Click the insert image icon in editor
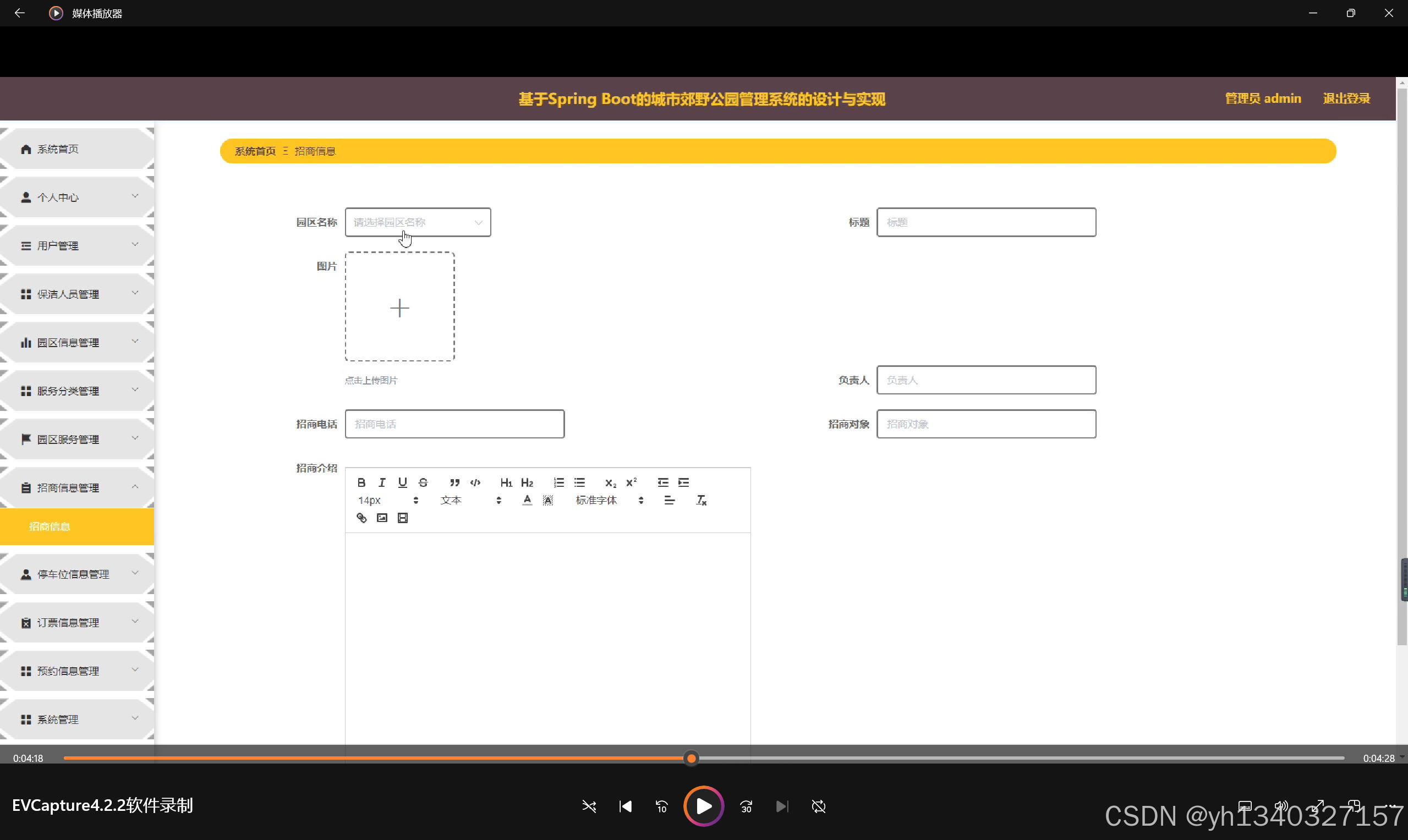 click(382, 518)
